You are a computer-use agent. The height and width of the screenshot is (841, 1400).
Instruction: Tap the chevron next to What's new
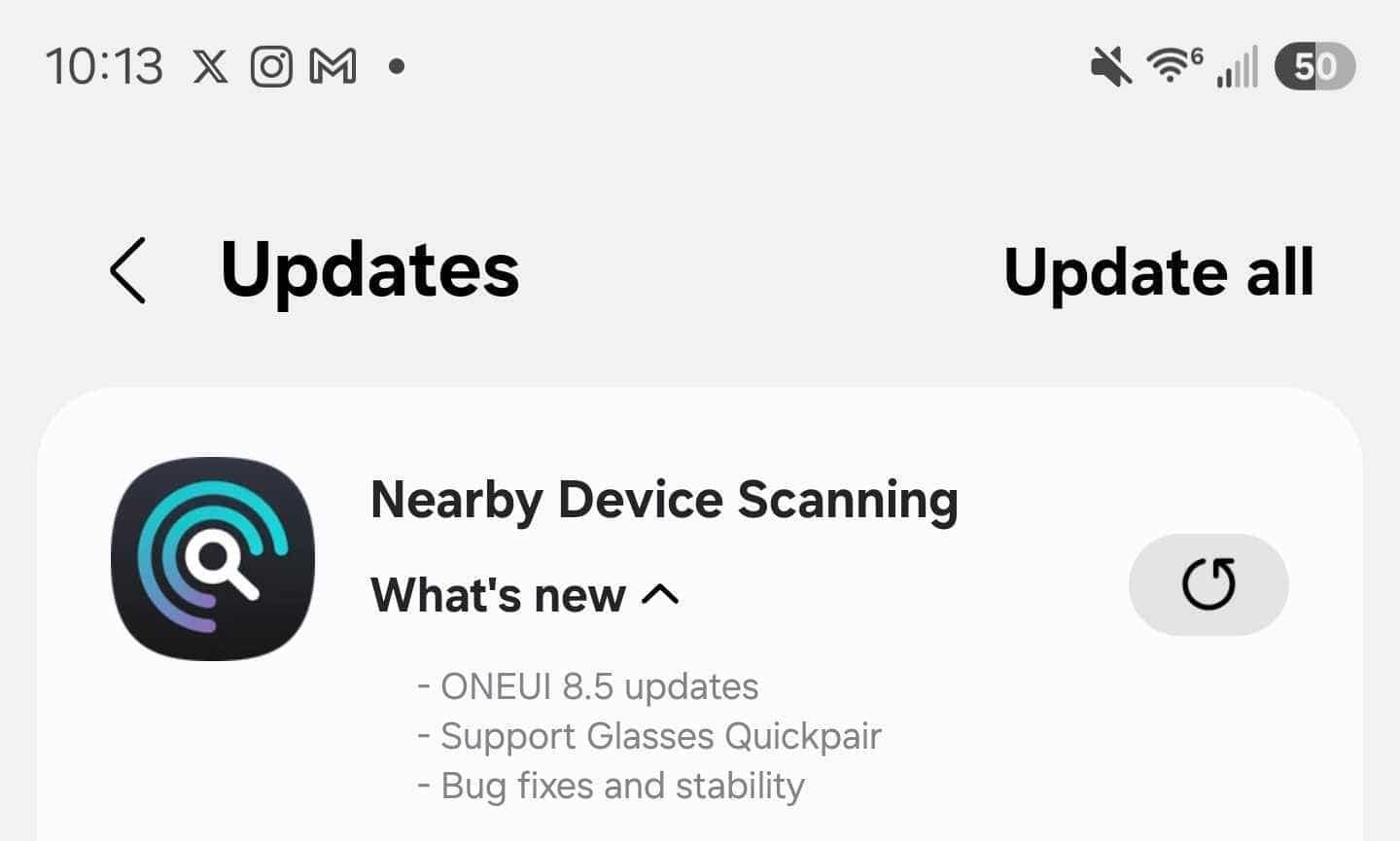661,594
